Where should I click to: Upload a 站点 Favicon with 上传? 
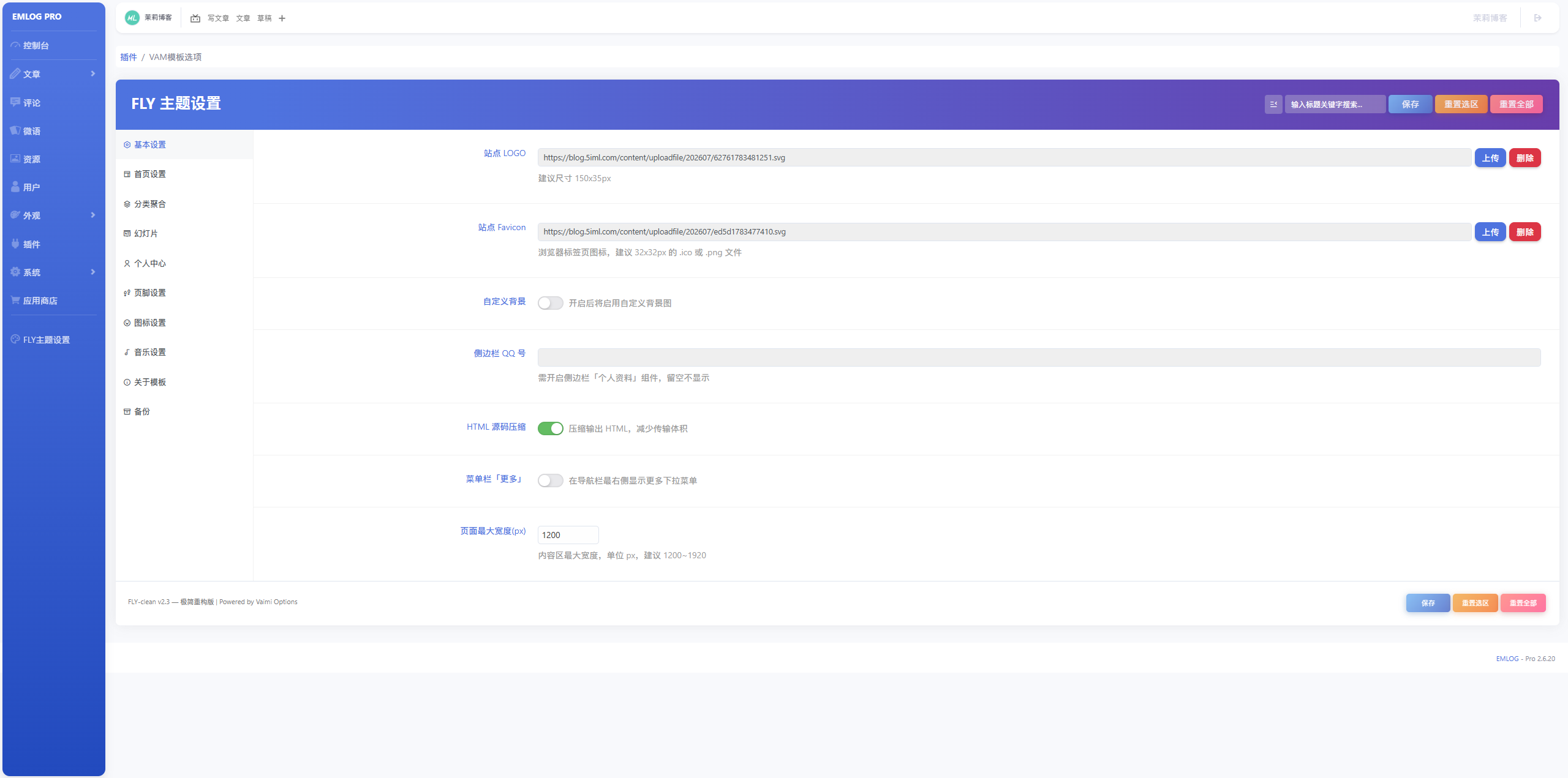tap(1490, 232)
